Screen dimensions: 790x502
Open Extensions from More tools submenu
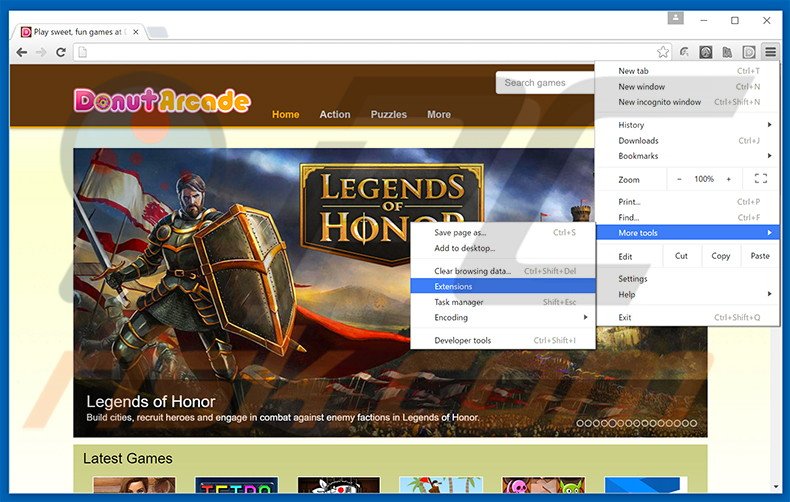[x=503, y=286]
